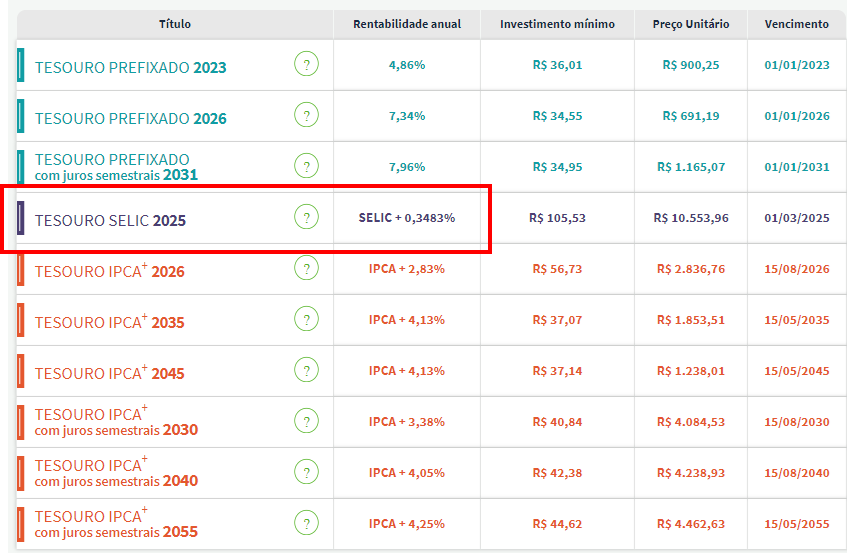Open Tesouro IPCA+ 2035 title link
Screen dimensions: 847x553
coord(110,323)
